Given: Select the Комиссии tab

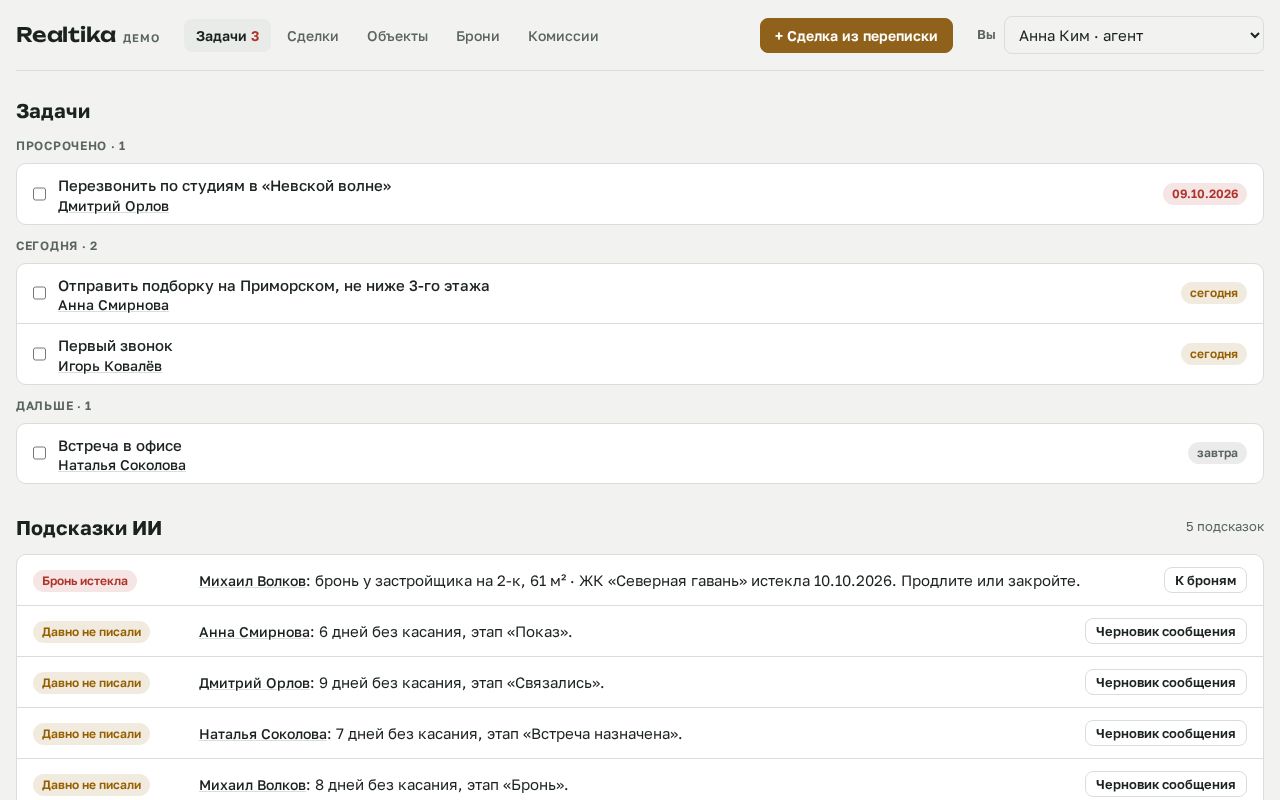Looking at the screenshot, I should point(563,36).
